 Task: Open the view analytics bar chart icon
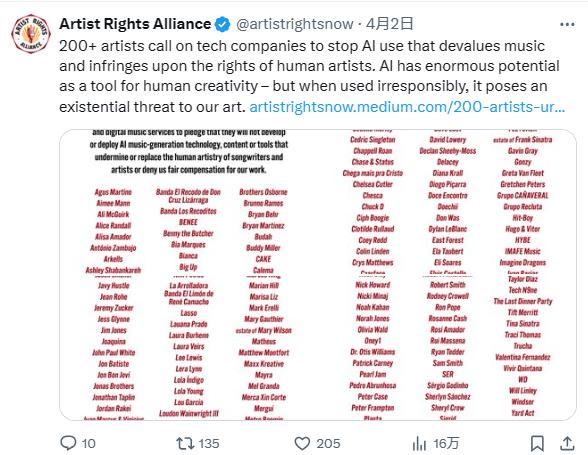coord(419,444)
